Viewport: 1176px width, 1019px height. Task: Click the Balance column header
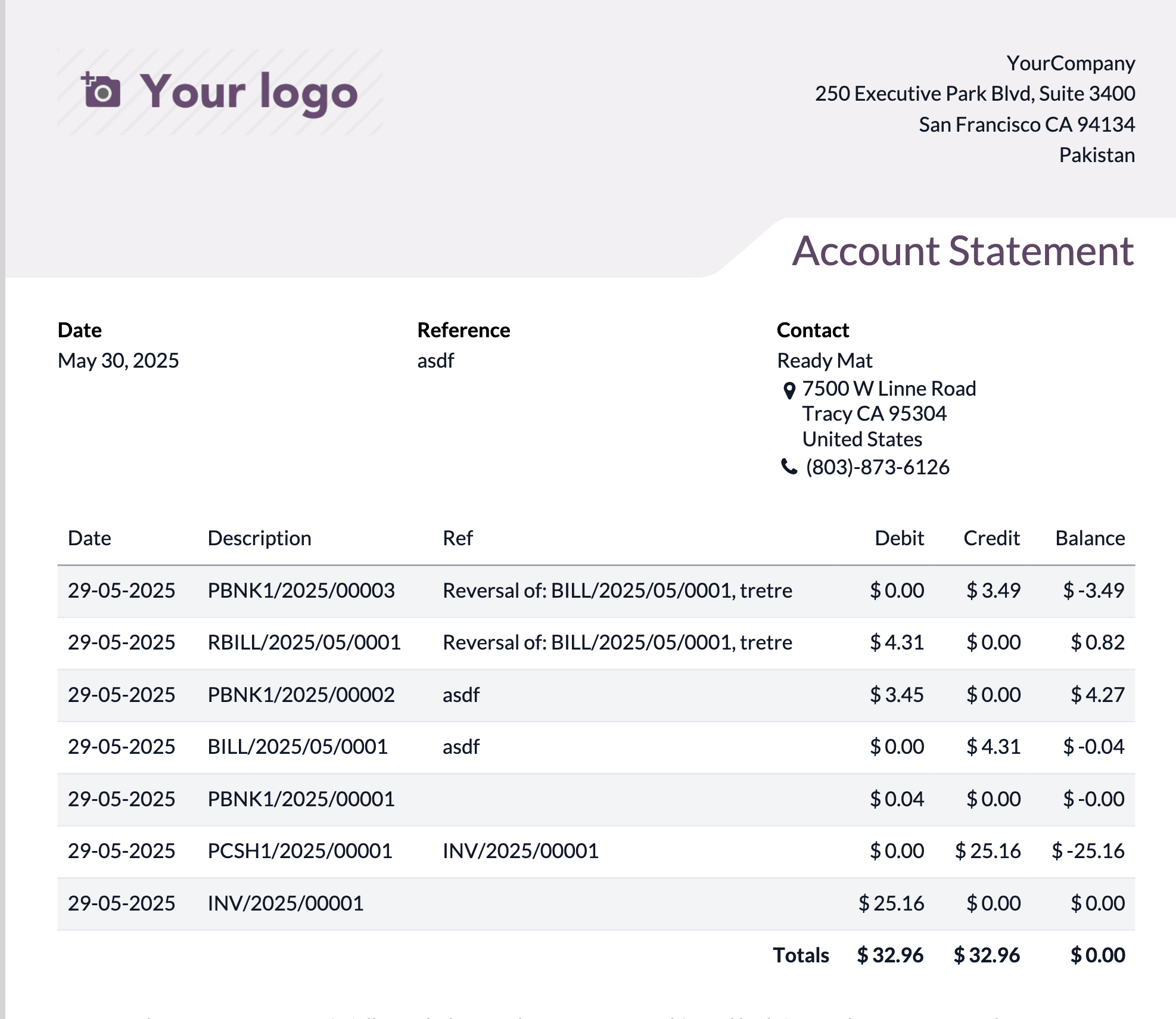tap(1090, 538)
